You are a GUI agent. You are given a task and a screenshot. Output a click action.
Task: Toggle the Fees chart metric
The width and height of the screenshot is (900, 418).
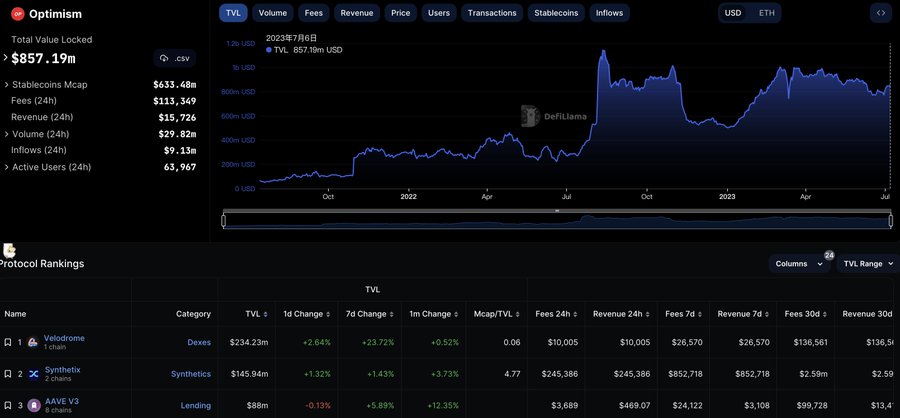313,13
